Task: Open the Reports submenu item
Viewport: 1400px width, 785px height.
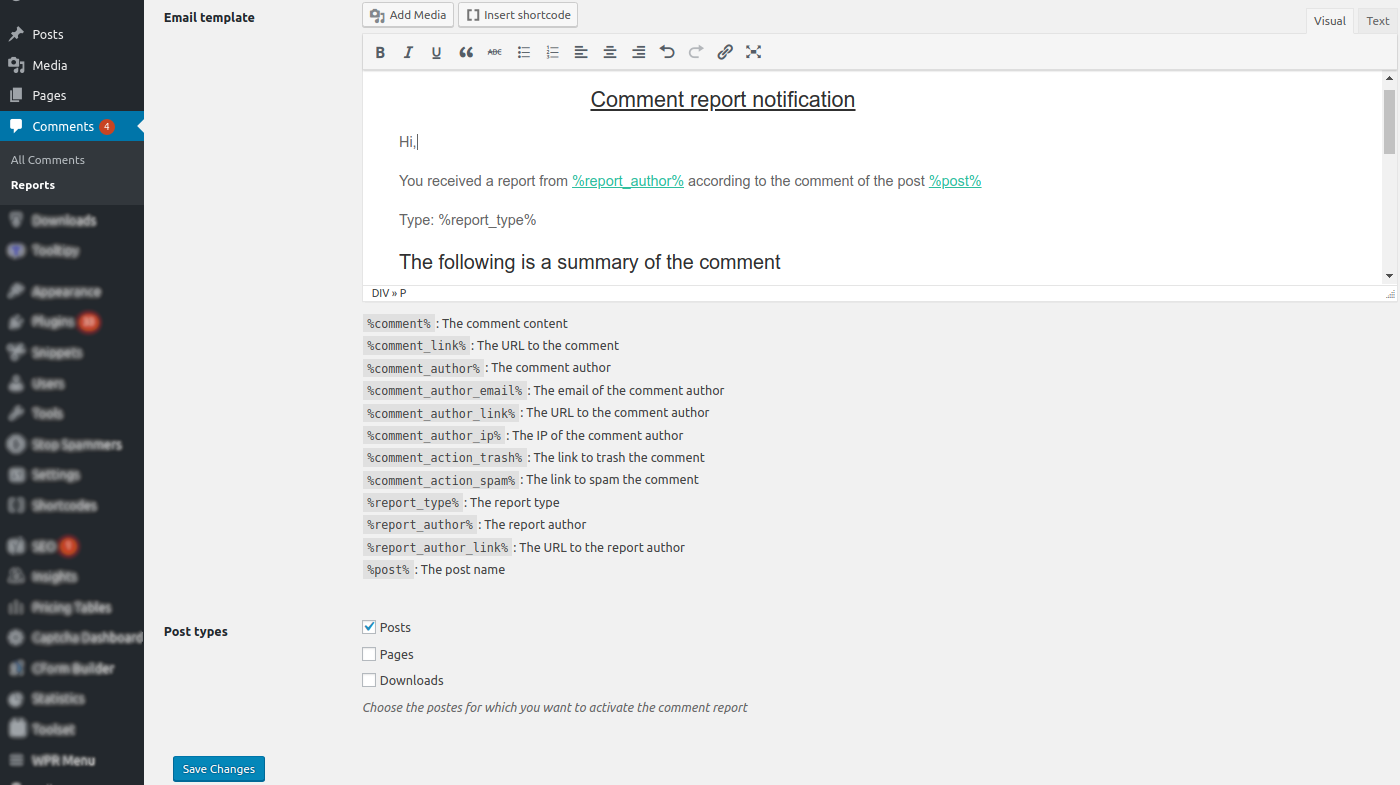Action: [33, 185]
